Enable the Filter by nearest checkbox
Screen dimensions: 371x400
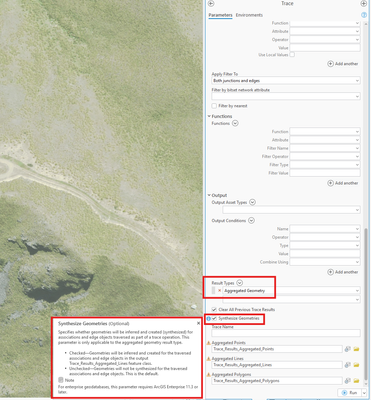(x=214, y=106)
